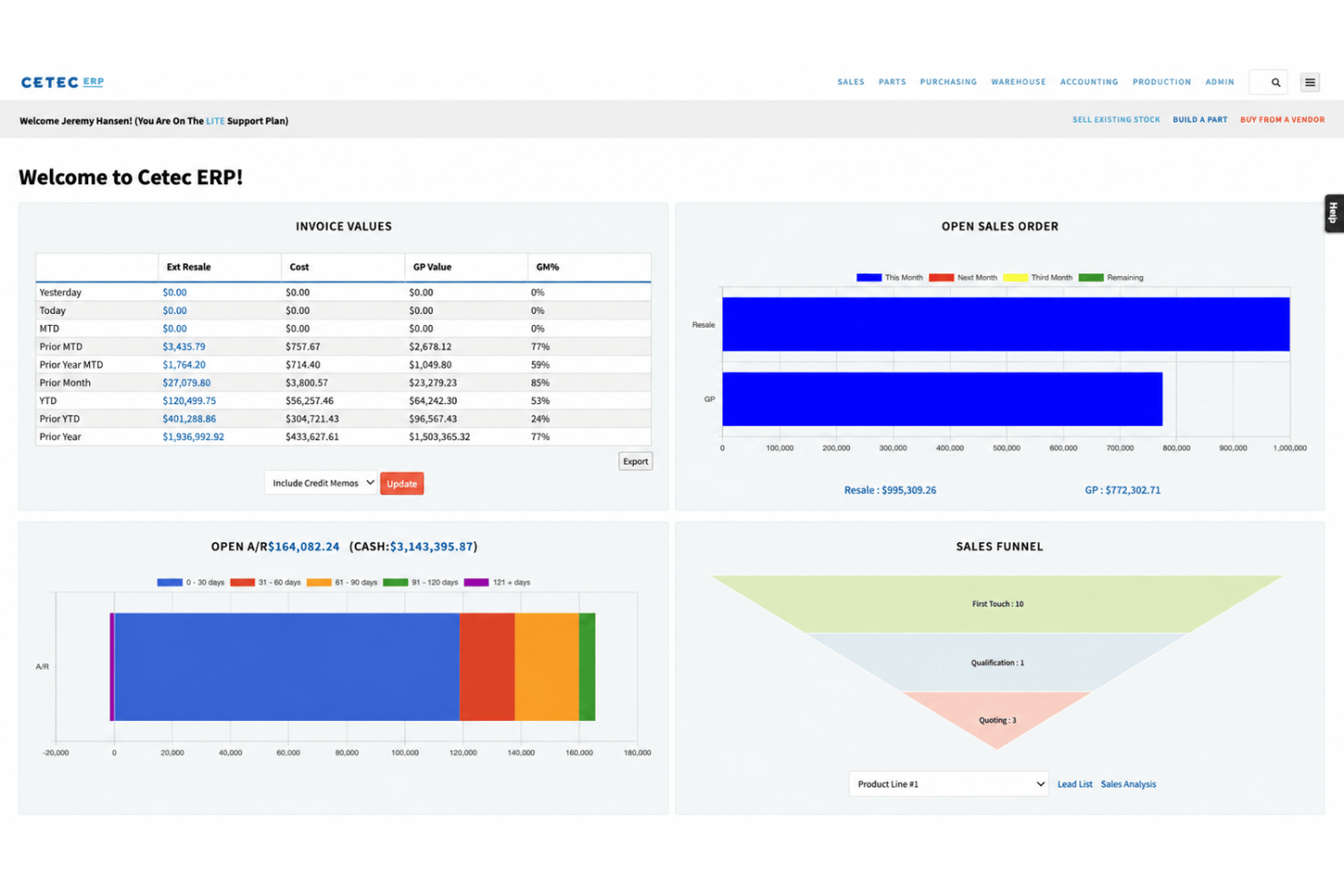Click the GP : $772,302.71 link
This screenshot has width=1344, height=896.
point(1122,490)
